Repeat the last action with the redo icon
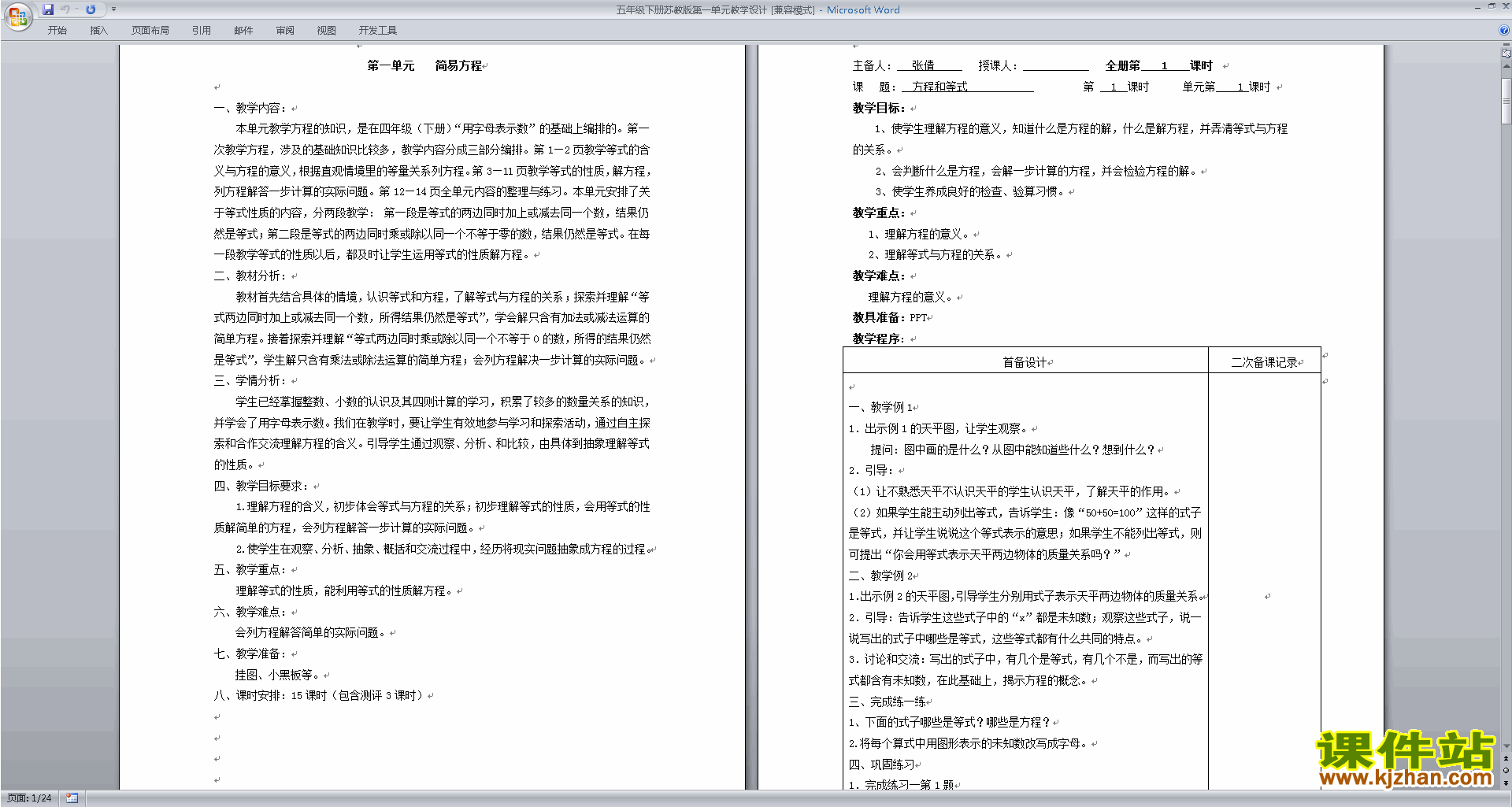This screenshot has height=807, width=1512. [x=91, y=9]
